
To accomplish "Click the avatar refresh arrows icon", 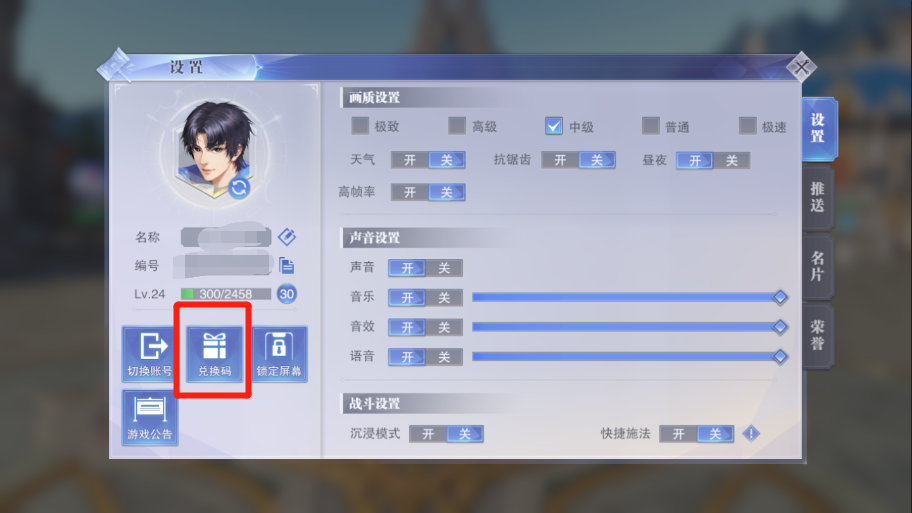I will pyautogui.click(x=239, y=187).
